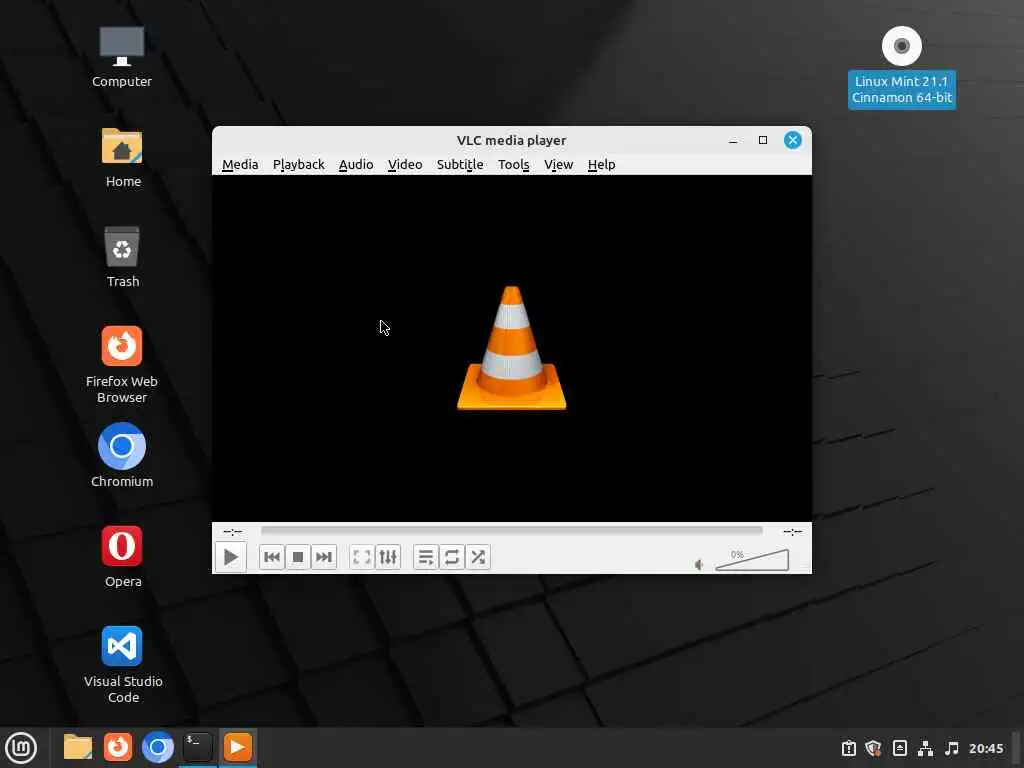Screen dimensions: 1024x768
Task: Open the Media menu
Action: [x=240, y=165]
